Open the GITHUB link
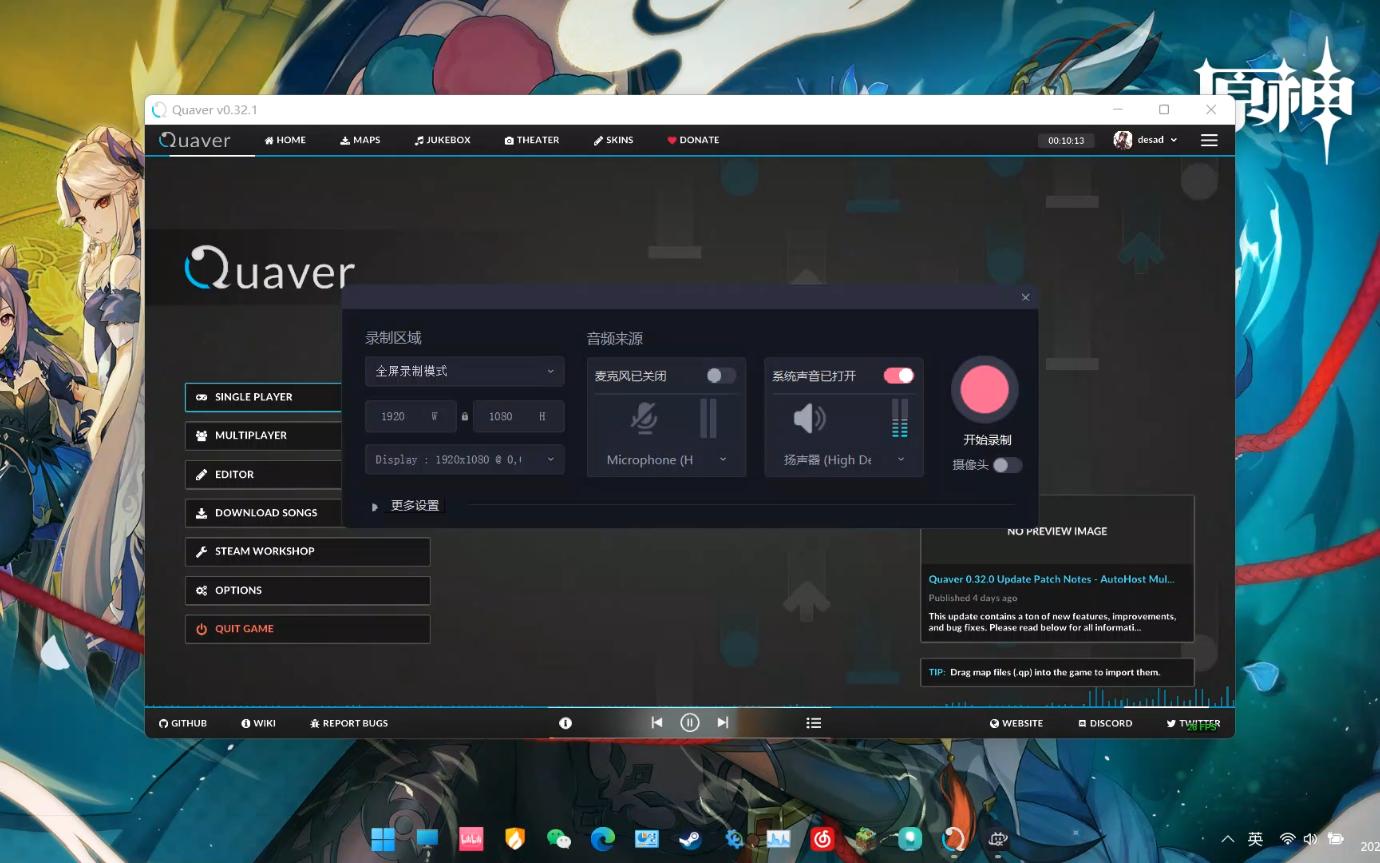Viewport: 1380px width, 863px height. coord(183,723)
